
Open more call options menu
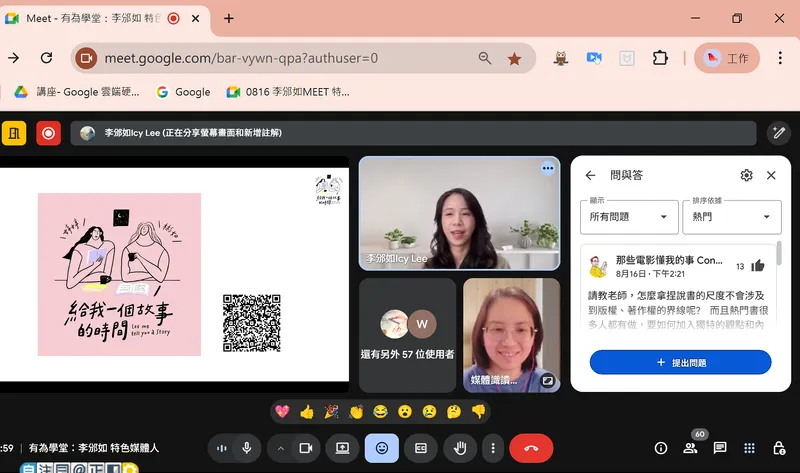pyautogui.click(x=493, y=449)
